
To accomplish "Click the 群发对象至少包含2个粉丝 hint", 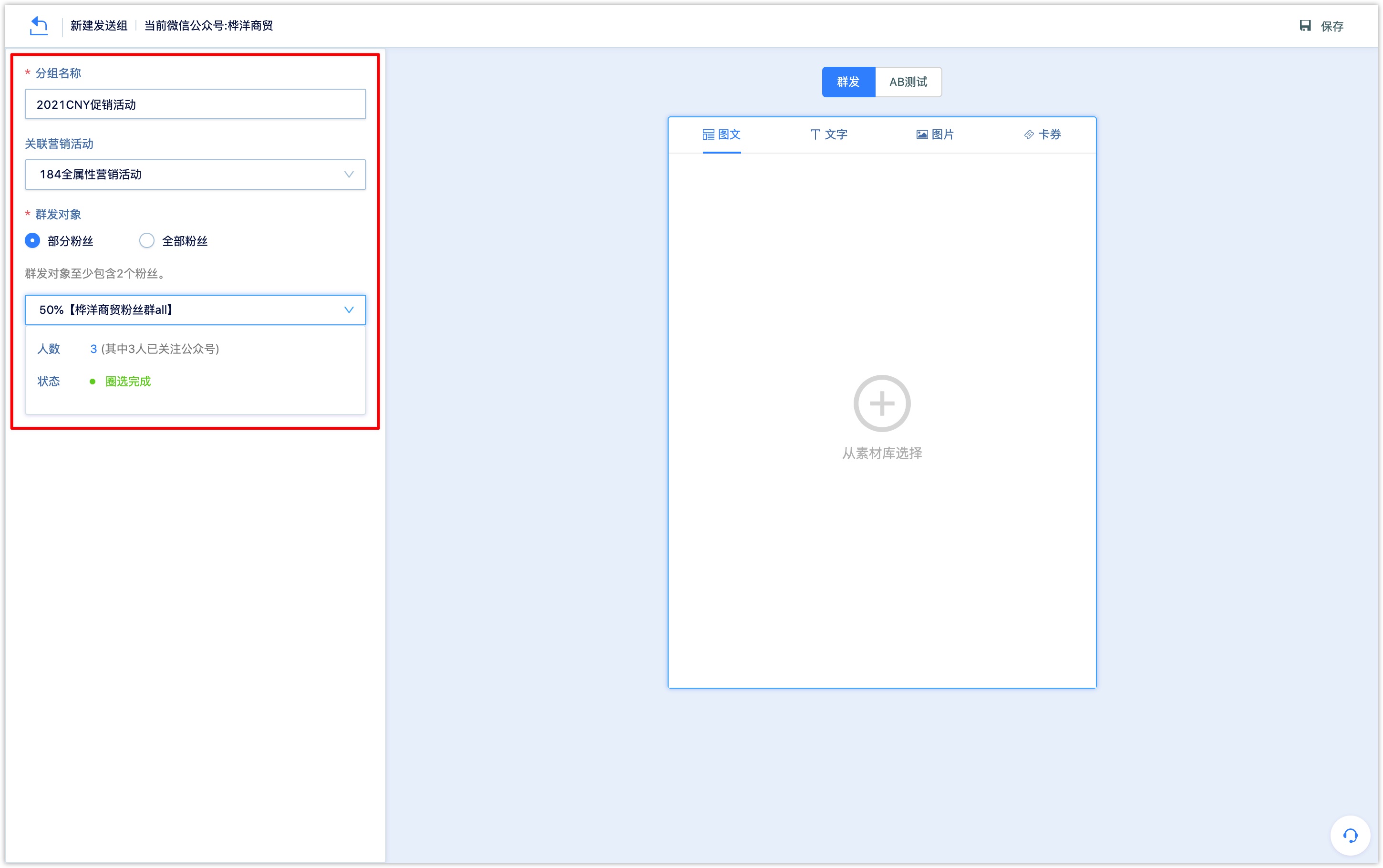I will [x=97, y=273].
